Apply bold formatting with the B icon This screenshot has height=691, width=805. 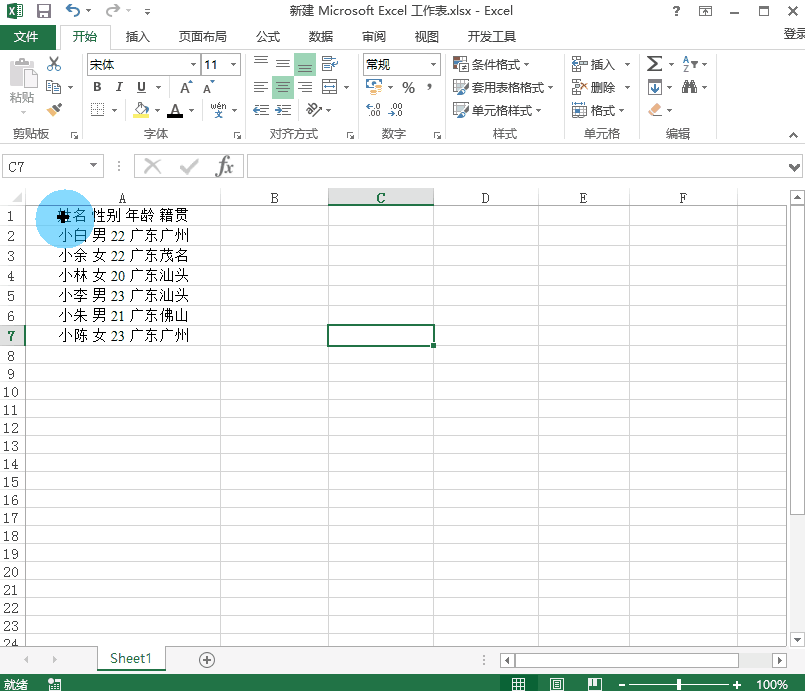pos(97,87)
